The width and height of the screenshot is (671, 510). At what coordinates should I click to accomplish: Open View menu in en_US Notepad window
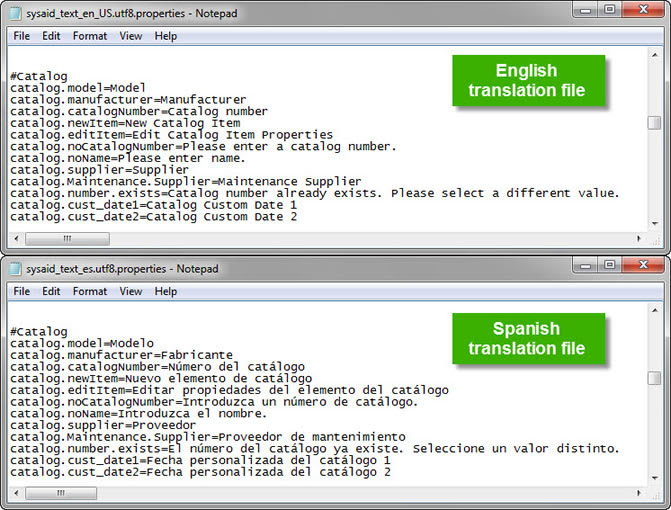click(x=131, y=36)
